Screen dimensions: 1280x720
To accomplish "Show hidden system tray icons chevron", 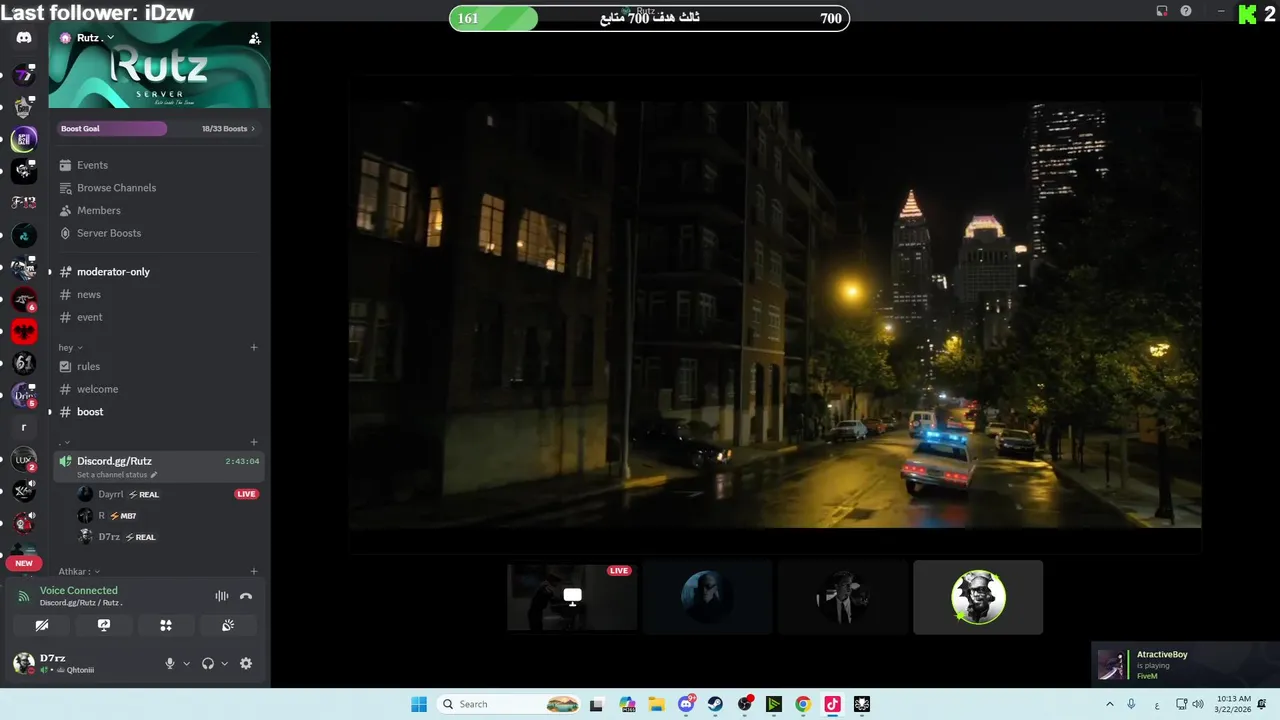I will (1109, 704).
